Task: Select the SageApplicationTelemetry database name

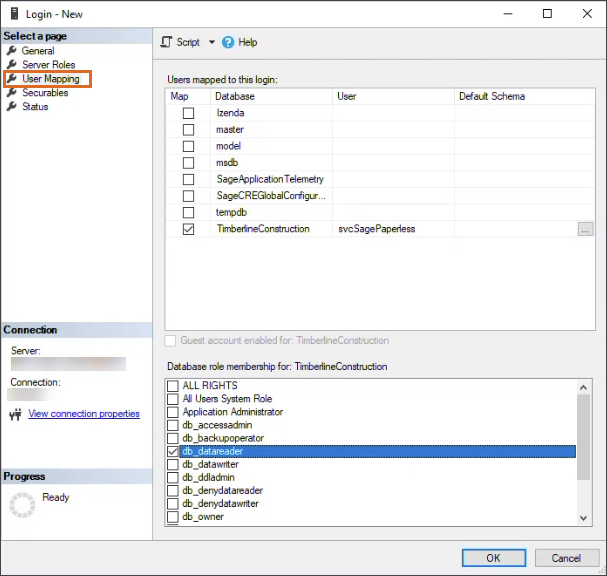Action: (270, 179)
